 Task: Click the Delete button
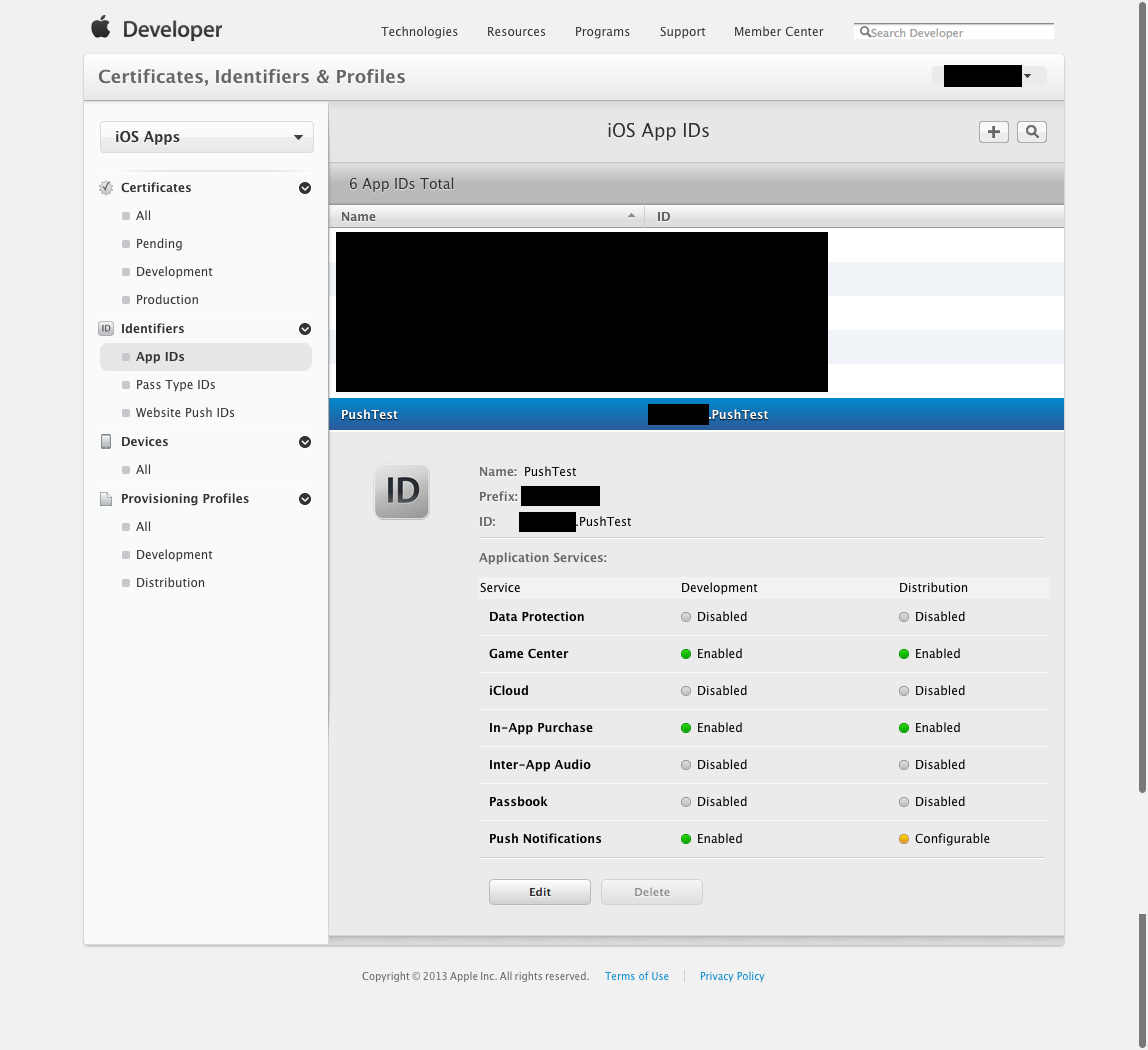point(652,892)
